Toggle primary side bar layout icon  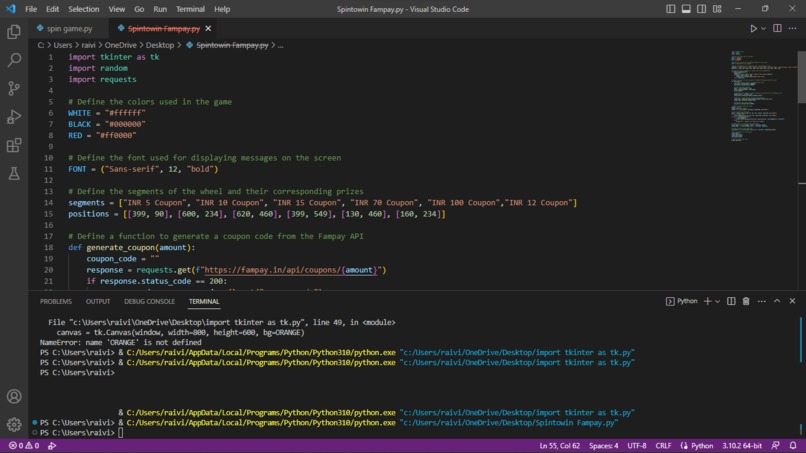point(671,9)
